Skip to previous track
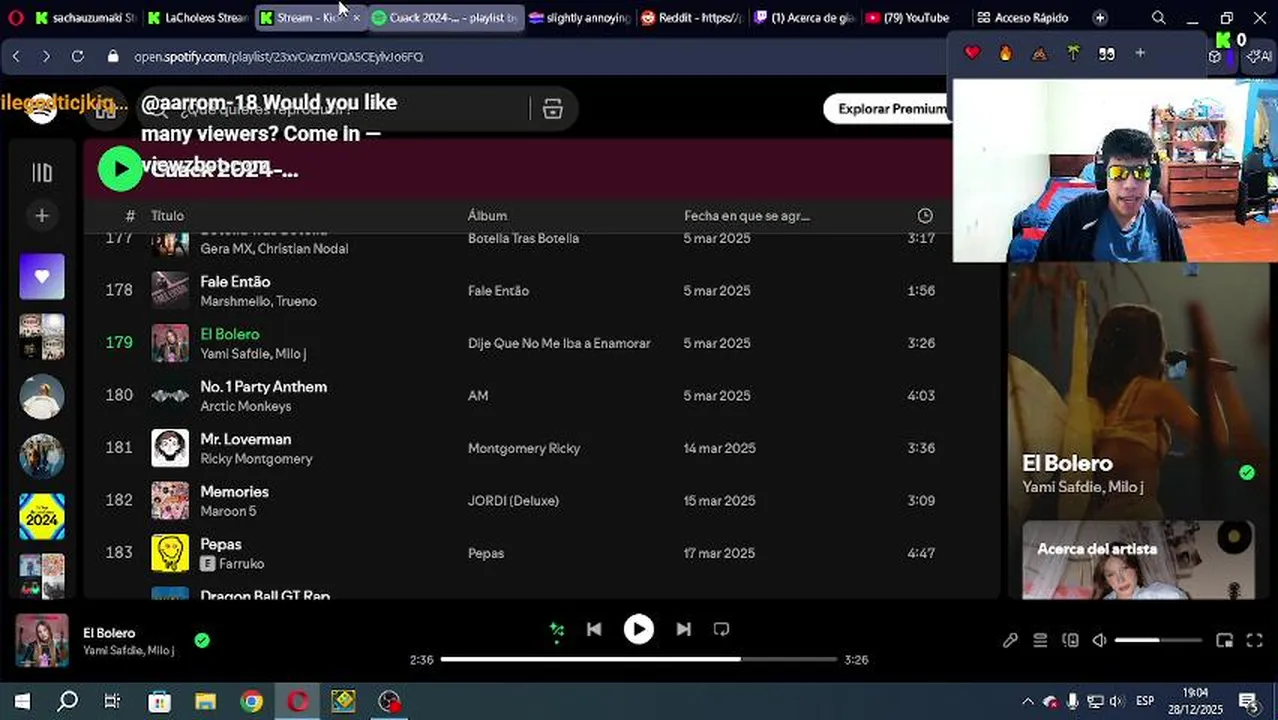The image size is (1278, 720). click(594, 629)
